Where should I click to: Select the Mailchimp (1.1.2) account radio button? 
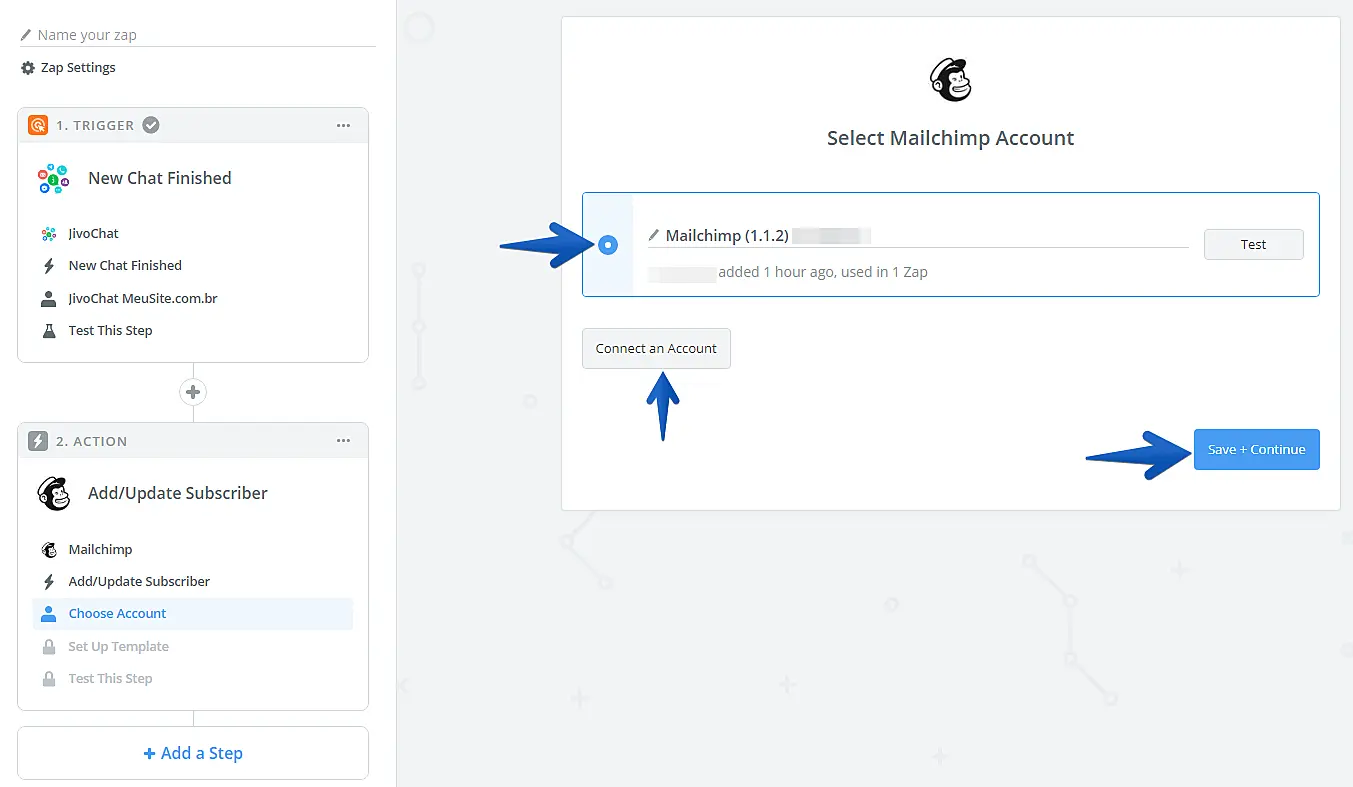tap(608, 245)
